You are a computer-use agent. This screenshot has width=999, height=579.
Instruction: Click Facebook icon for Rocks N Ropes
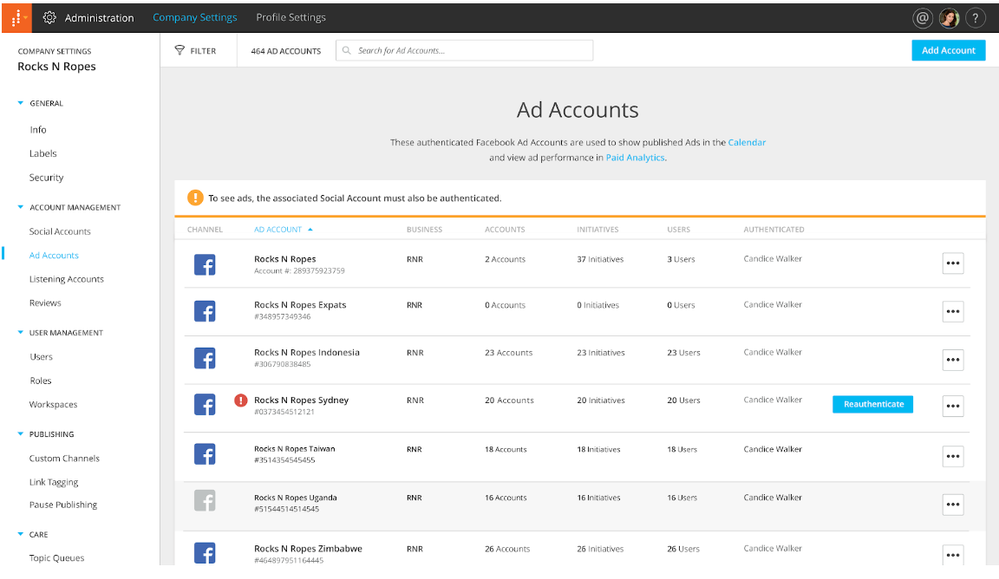205,264
